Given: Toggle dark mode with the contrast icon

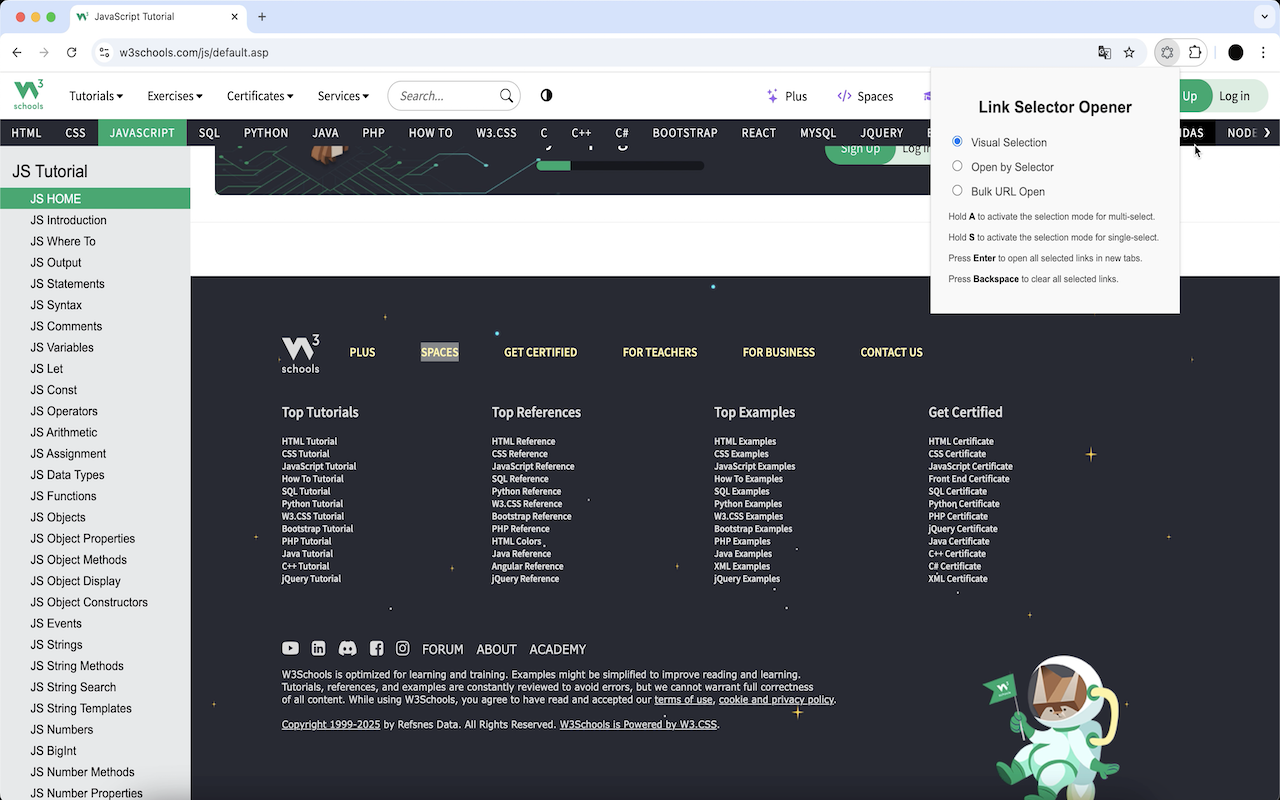Looking at the screenshot, I should (x=545, y=95).
